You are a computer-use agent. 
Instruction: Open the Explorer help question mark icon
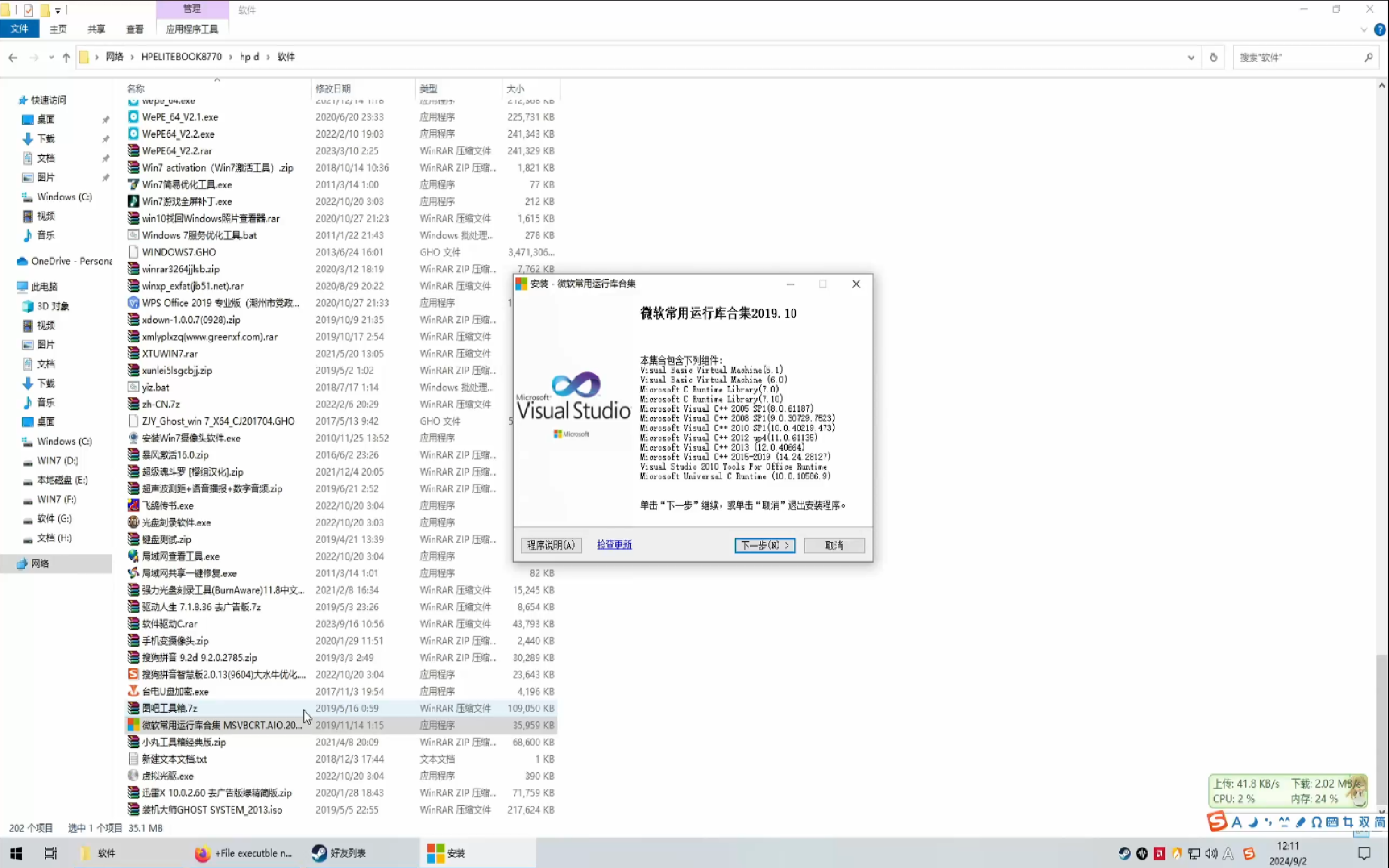(1379, 30)
